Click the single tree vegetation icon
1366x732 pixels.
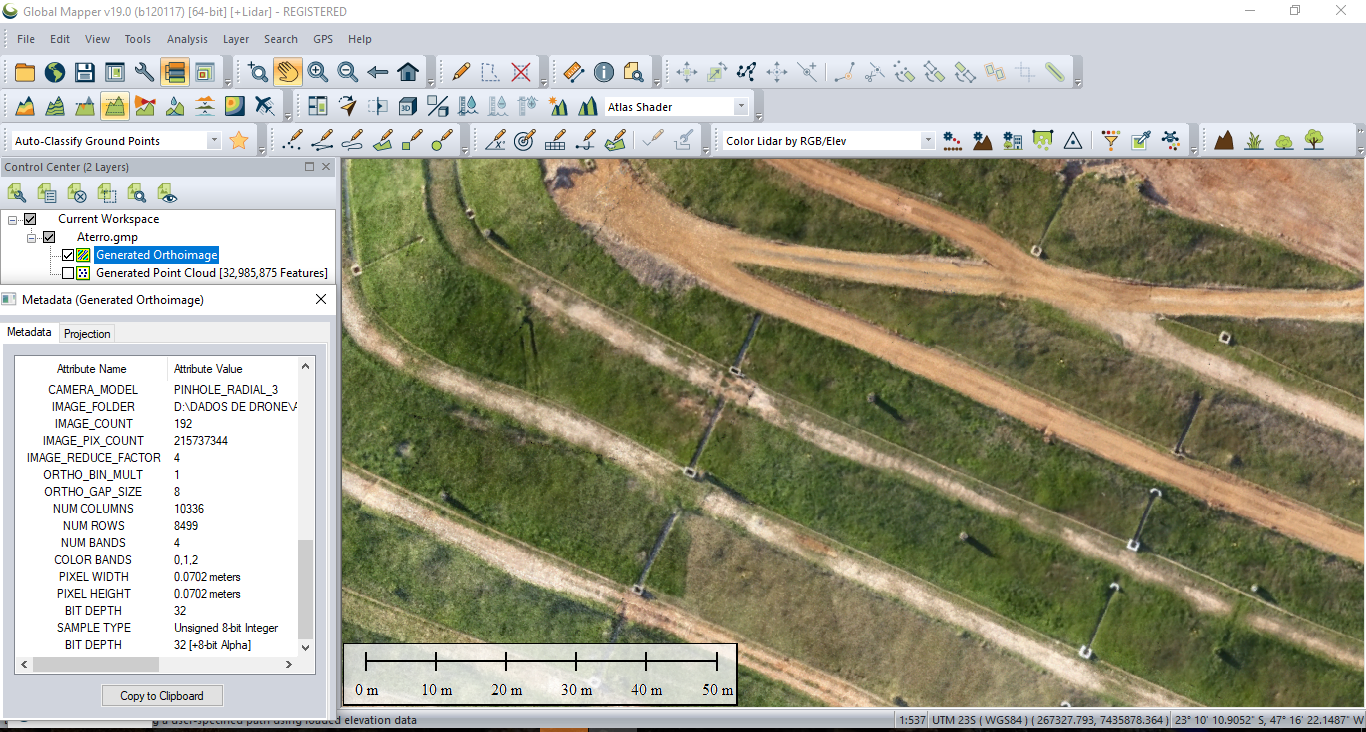[x=1314, y=140]
